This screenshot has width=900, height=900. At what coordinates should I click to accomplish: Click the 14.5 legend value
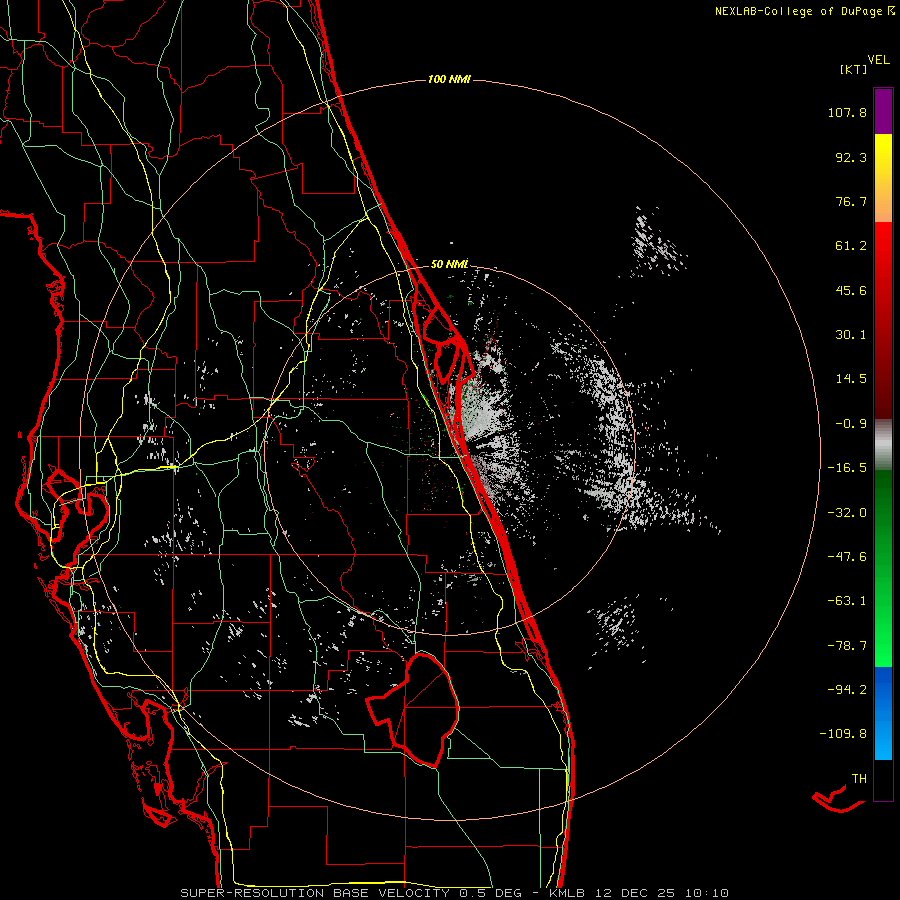pos(851,379)
